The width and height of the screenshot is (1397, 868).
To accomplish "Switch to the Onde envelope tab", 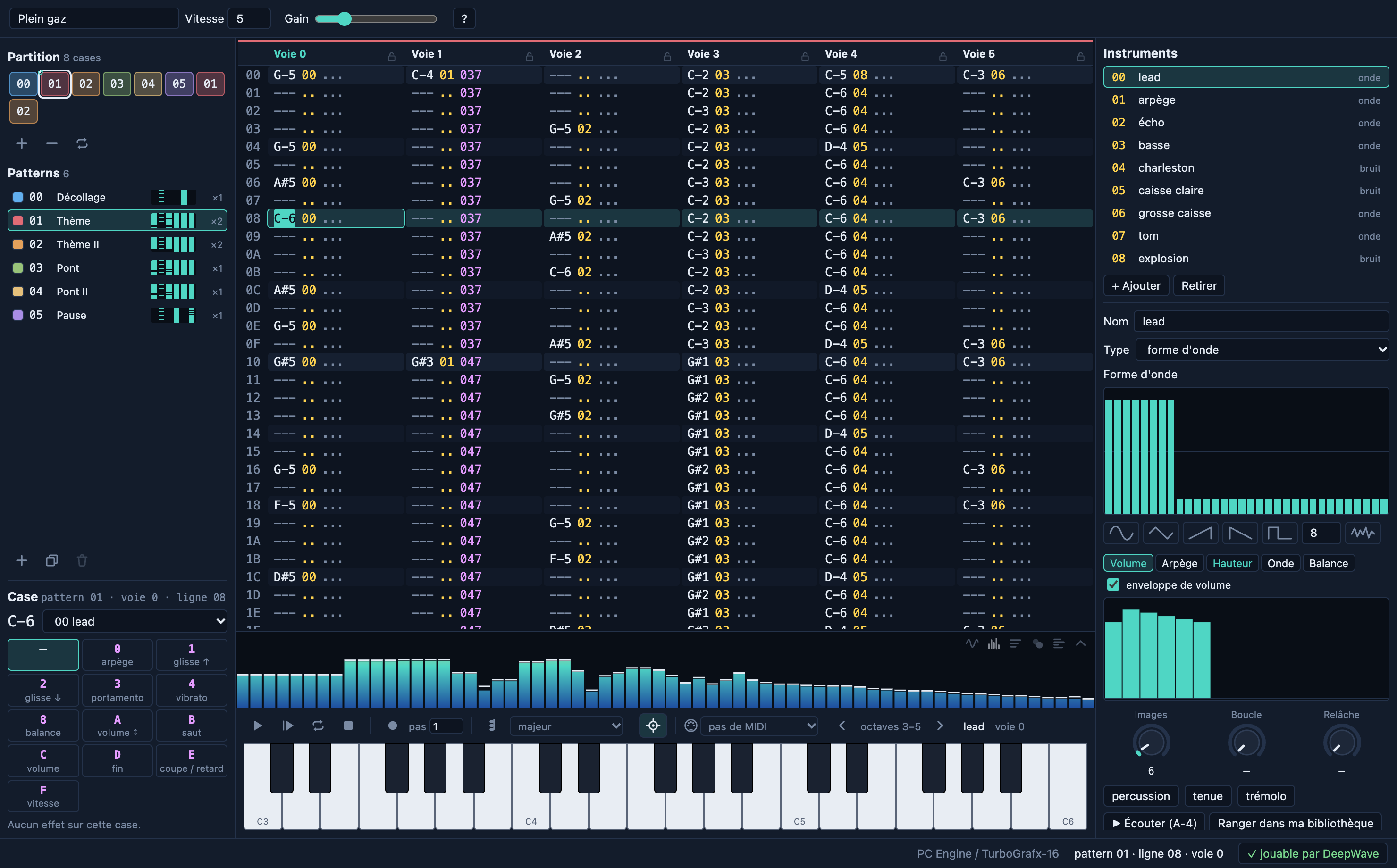I will click(x=1280, y=563).
